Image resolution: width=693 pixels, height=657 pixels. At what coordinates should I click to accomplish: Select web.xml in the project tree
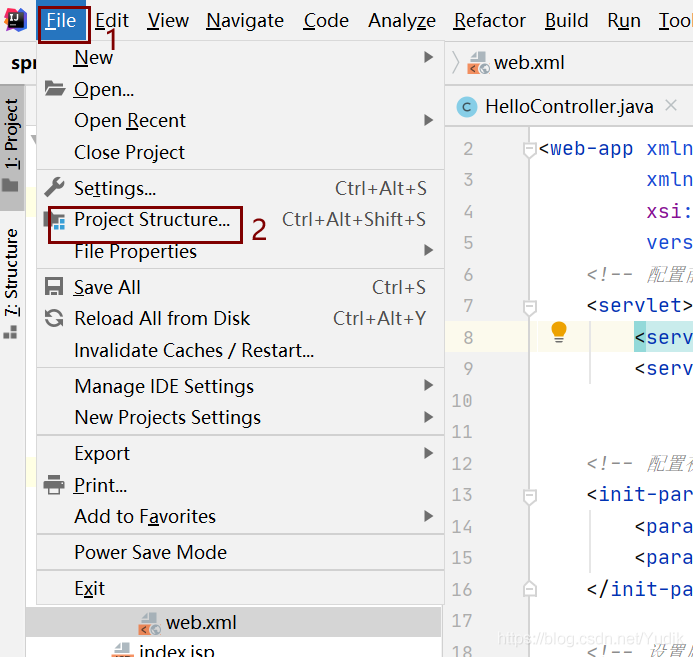point(201,622)
